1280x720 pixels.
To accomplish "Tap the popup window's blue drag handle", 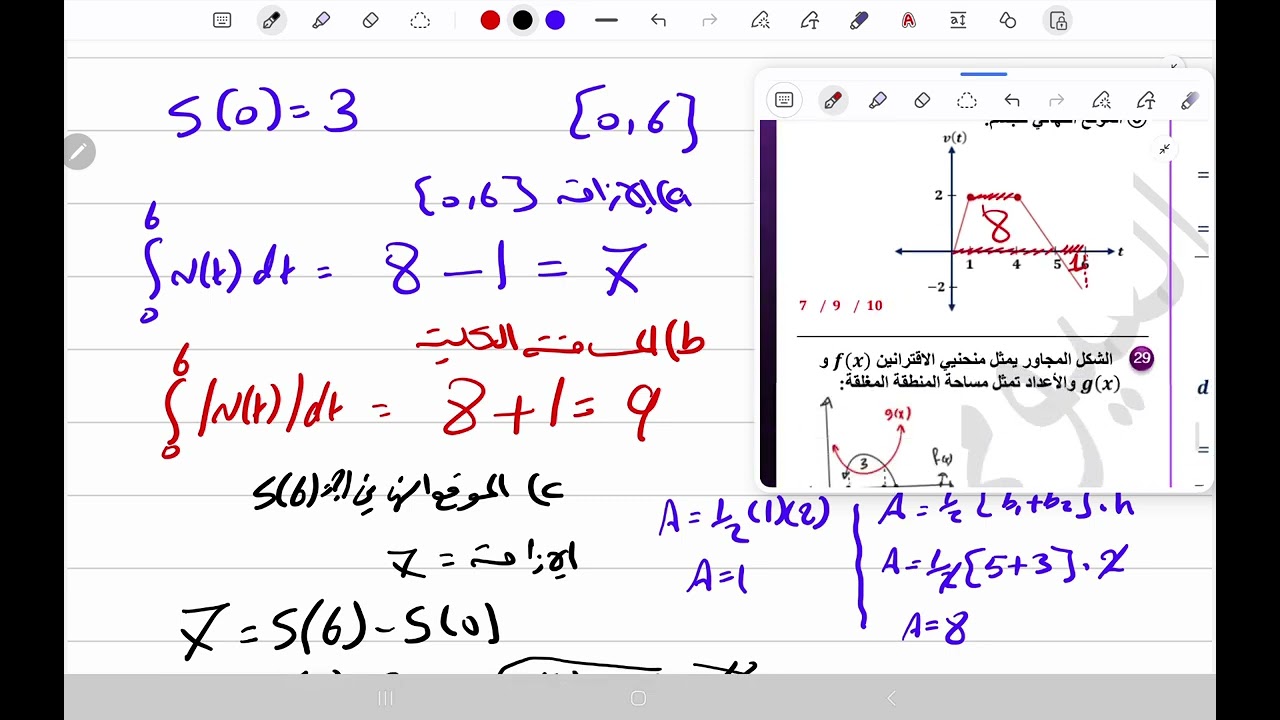I will [984, 74].
